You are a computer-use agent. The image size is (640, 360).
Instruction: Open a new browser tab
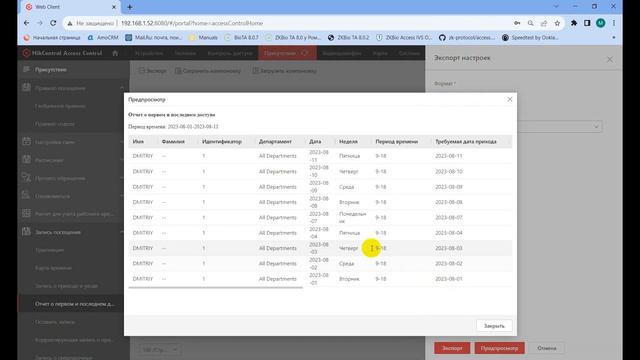pyautogui.click(x=130, y=7)
